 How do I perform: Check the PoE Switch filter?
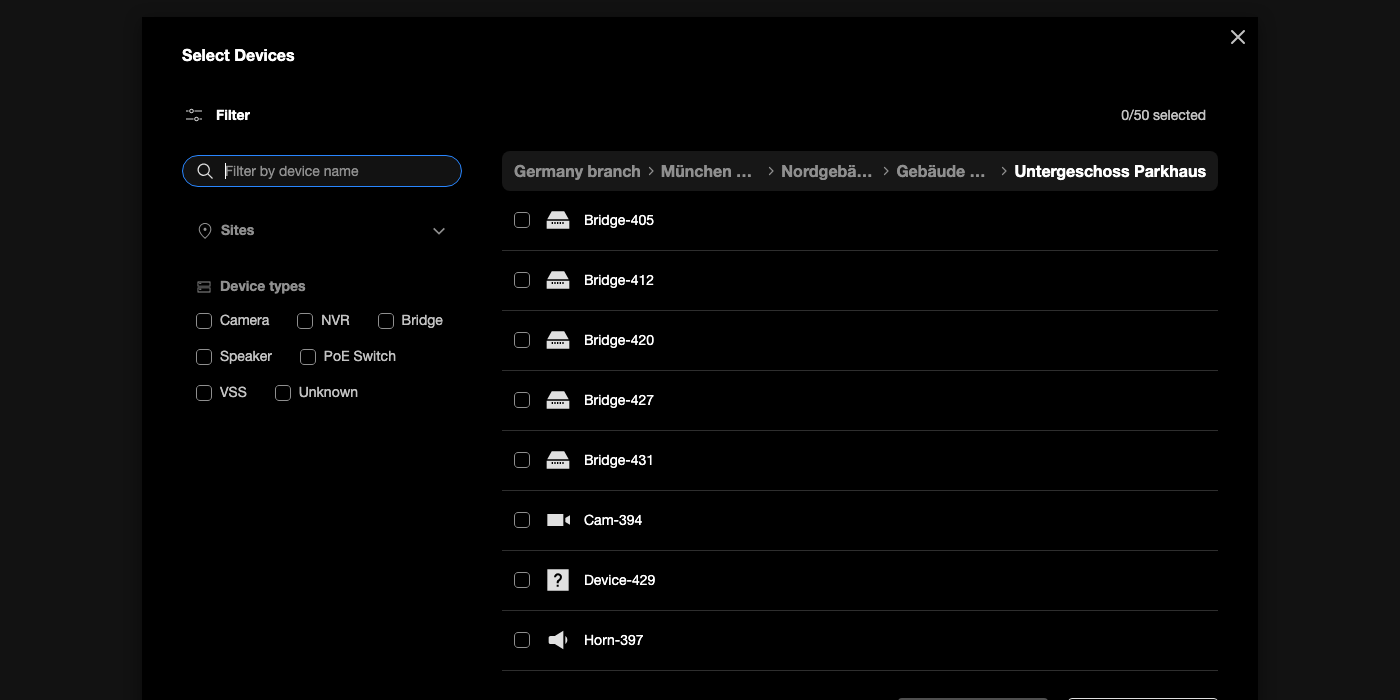(308, 357)
